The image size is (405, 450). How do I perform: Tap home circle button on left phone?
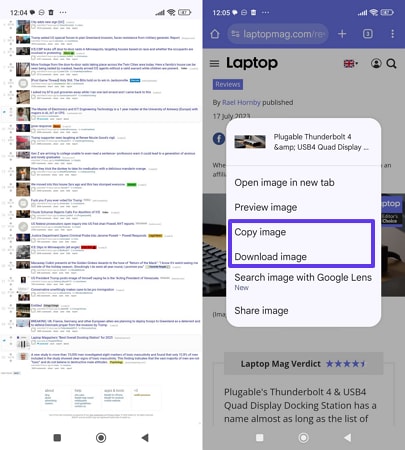pyautogui.click(x=101, y=438)
